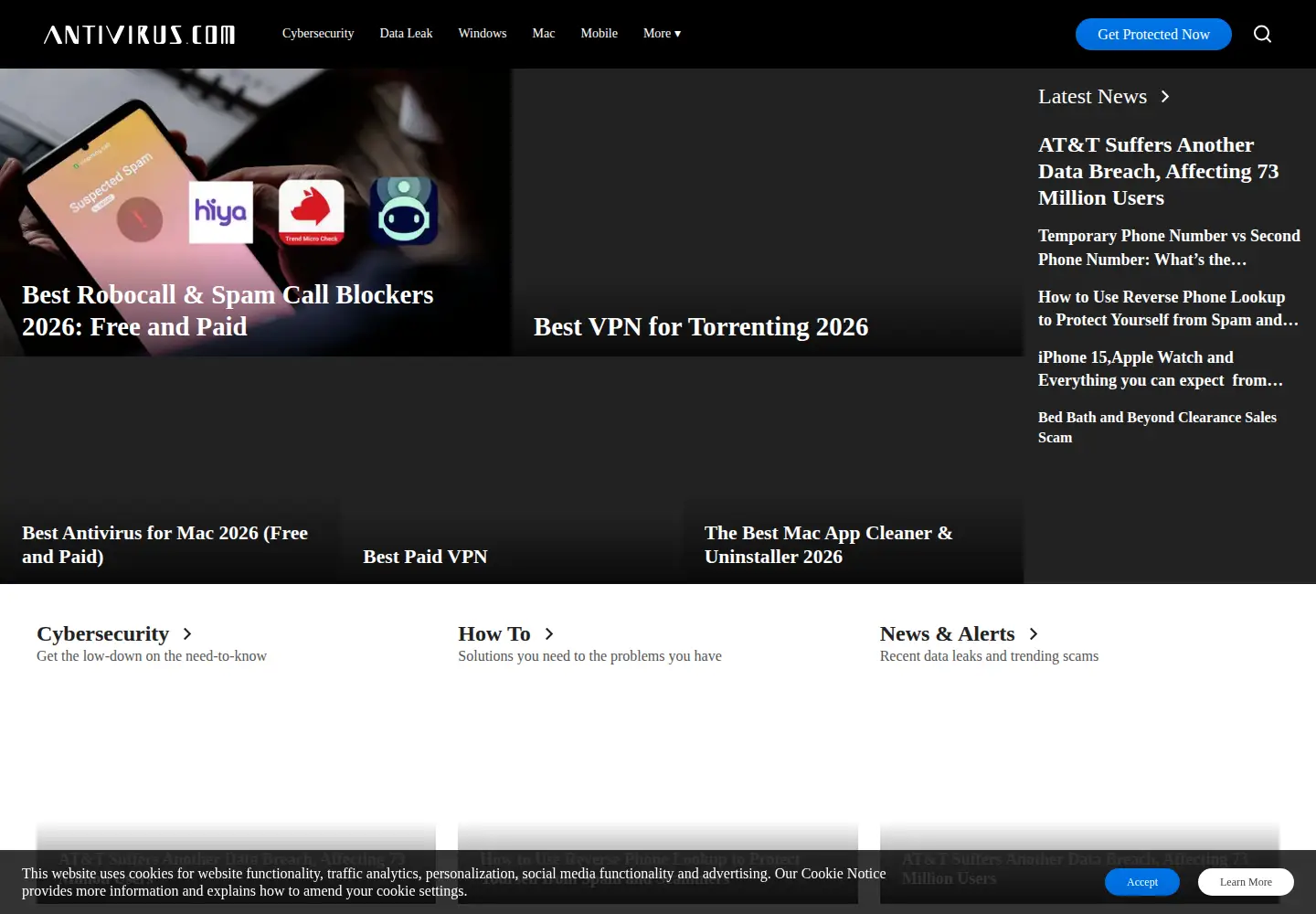Open the Temporary Phone Number vs Second article
This screenshot has width=1316, height=914.
1169,248
